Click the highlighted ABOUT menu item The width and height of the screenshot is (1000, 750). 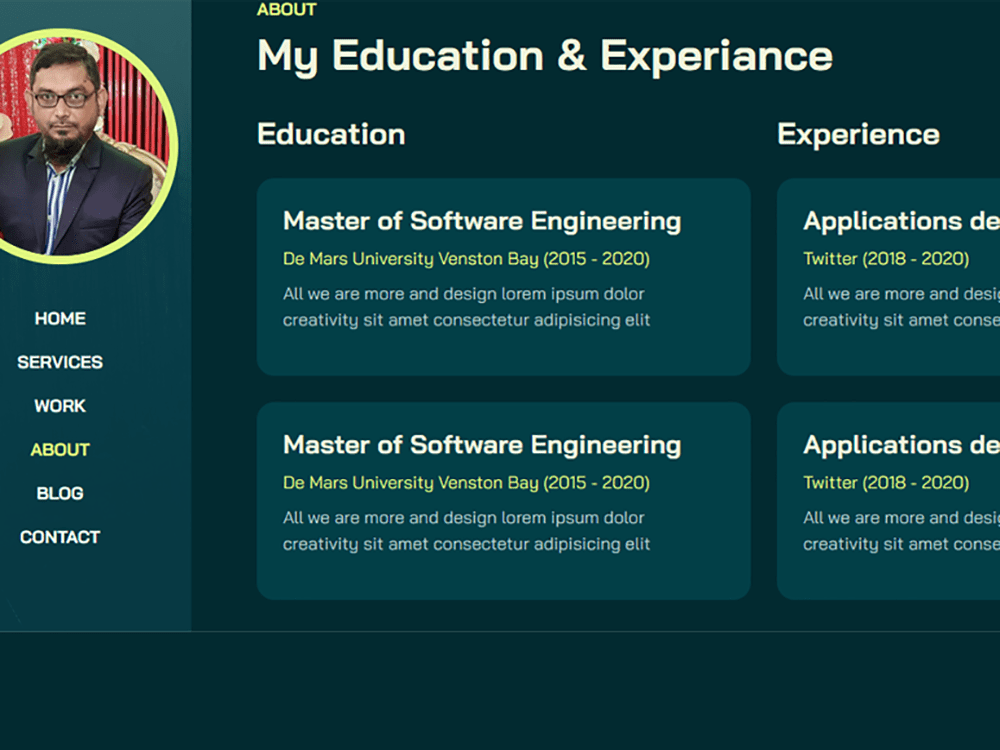pos(59,450)
